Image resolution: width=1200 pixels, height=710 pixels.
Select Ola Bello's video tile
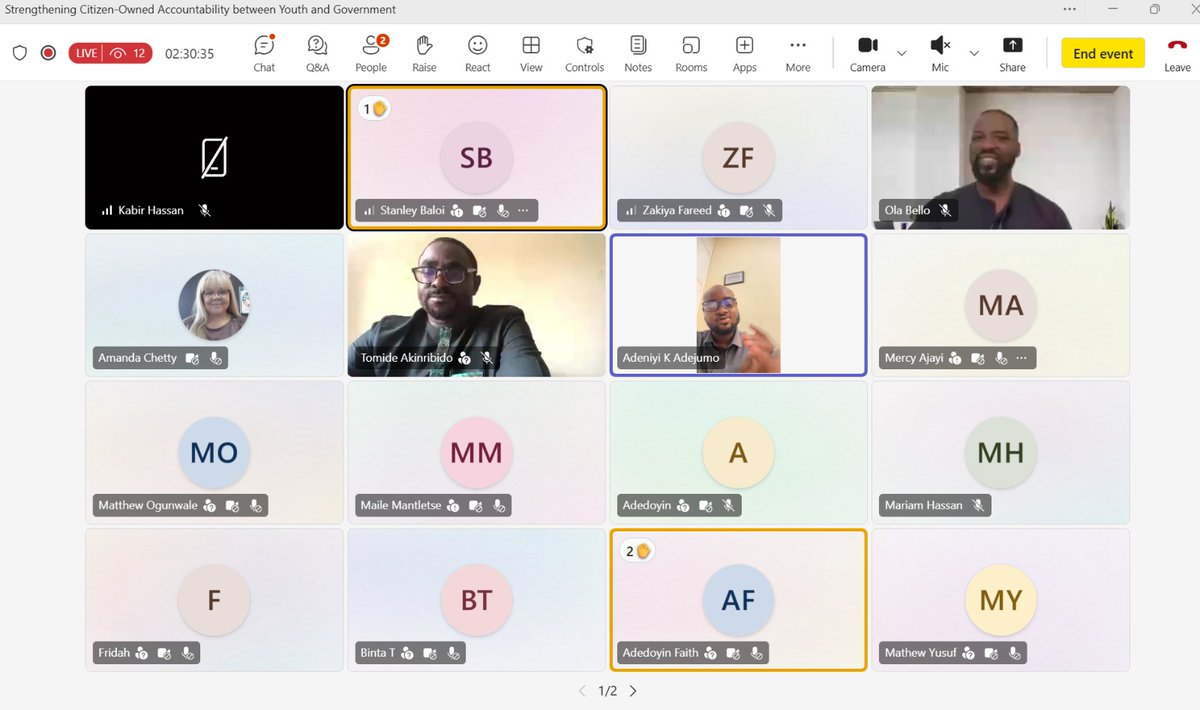pos(1001,157)
